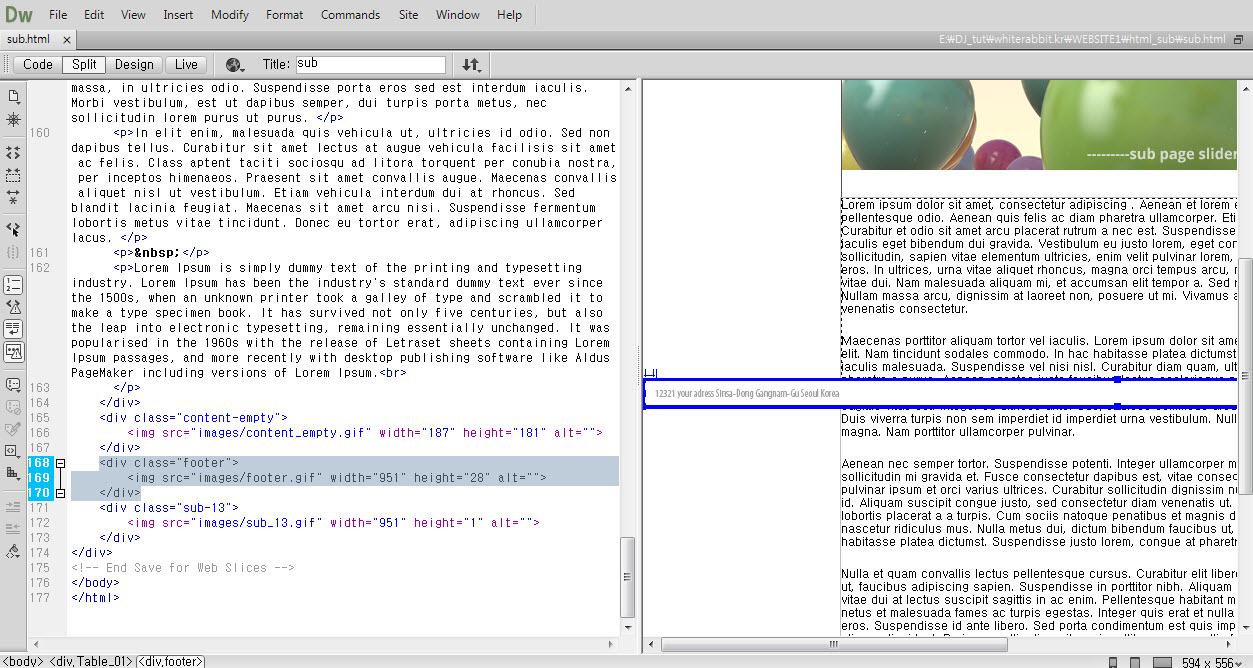1253x668 pixels.
Task: Toggle word wrap in coding toolbar
Action: [x=13, y=329]
